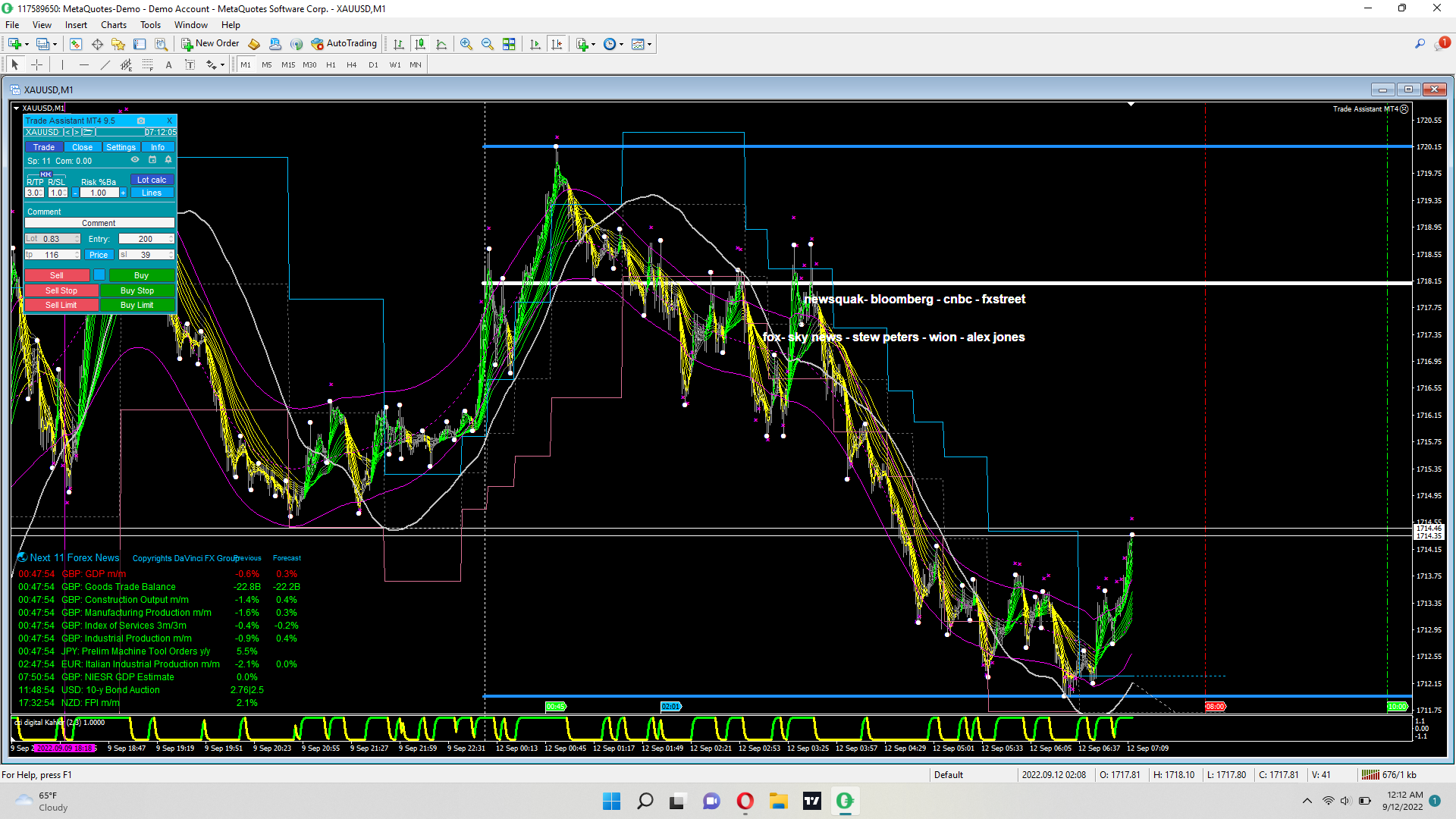Expand the Templates dropdown arrow in toolbar

[650, 45]
